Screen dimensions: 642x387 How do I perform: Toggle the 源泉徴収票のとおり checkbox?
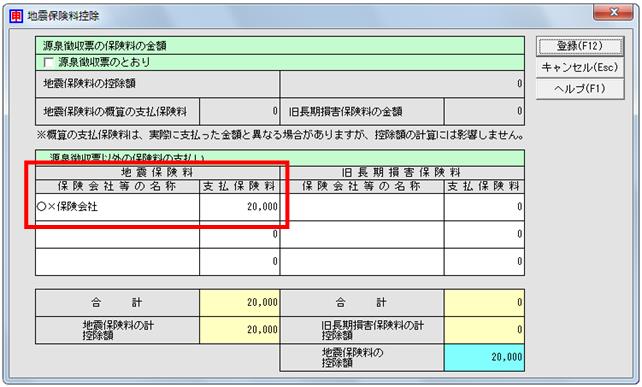pyautogui.click(x=49, y=63)
